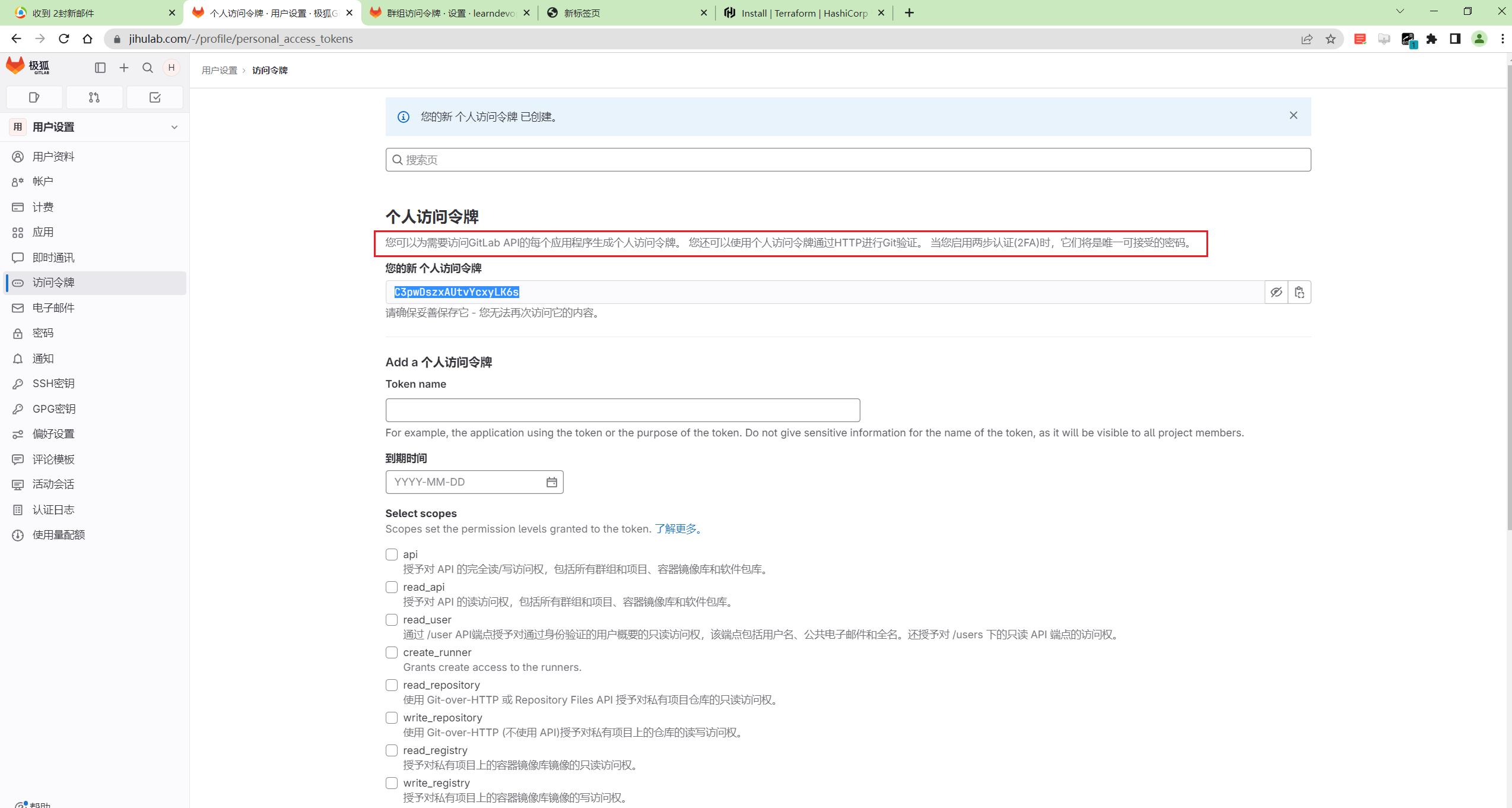Reload the page
This screenshot has width=1512, height=808.
(64, 39)
